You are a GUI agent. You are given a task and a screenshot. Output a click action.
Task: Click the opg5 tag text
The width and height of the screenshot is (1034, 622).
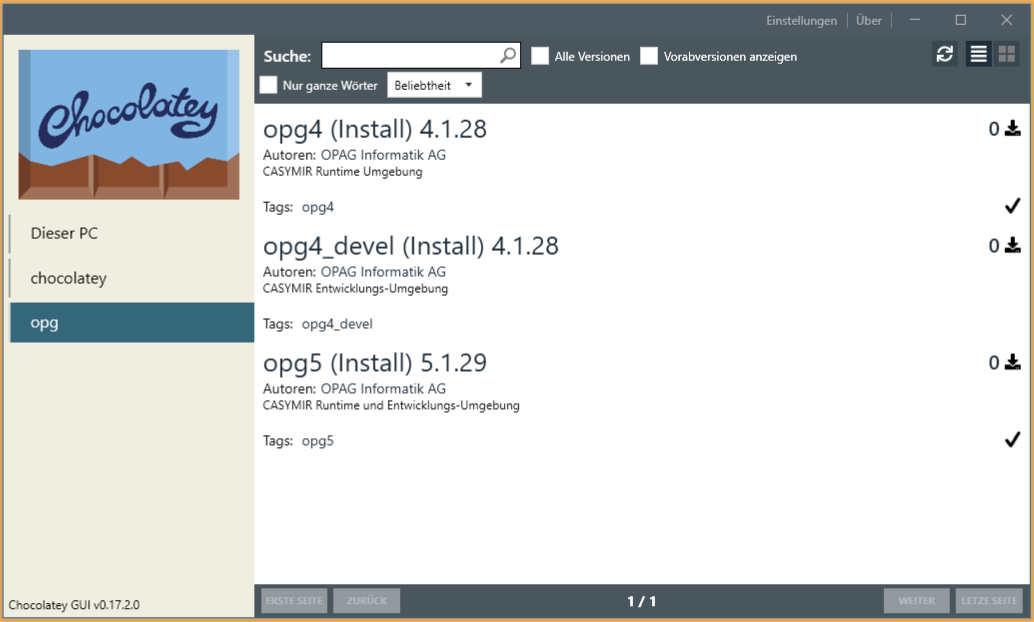click(318, 441)
